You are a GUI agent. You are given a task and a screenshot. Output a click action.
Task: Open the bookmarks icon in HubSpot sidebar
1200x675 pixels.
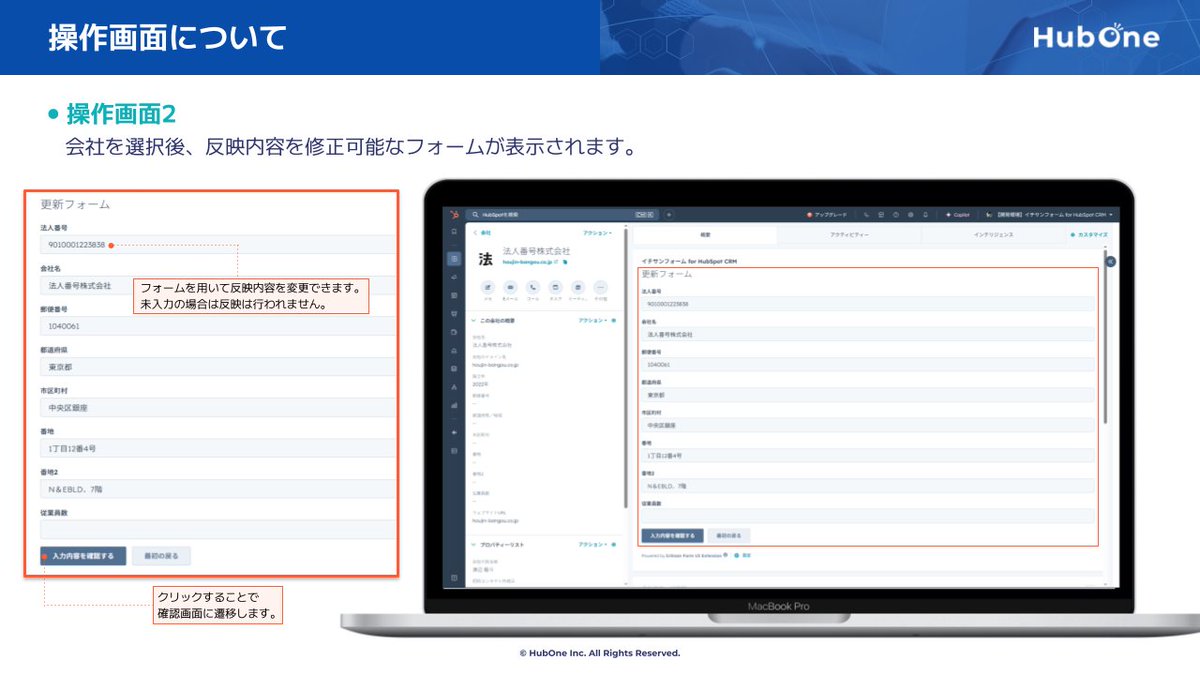click(454, 231)
